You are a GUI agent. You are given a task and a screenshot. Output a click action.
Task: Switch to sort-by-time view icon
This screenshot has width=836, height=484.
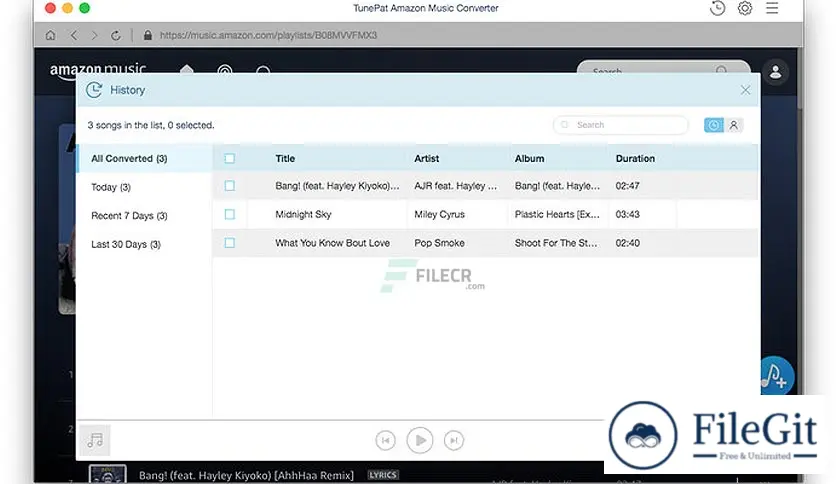pyautogui.click(x=713, y=125)
